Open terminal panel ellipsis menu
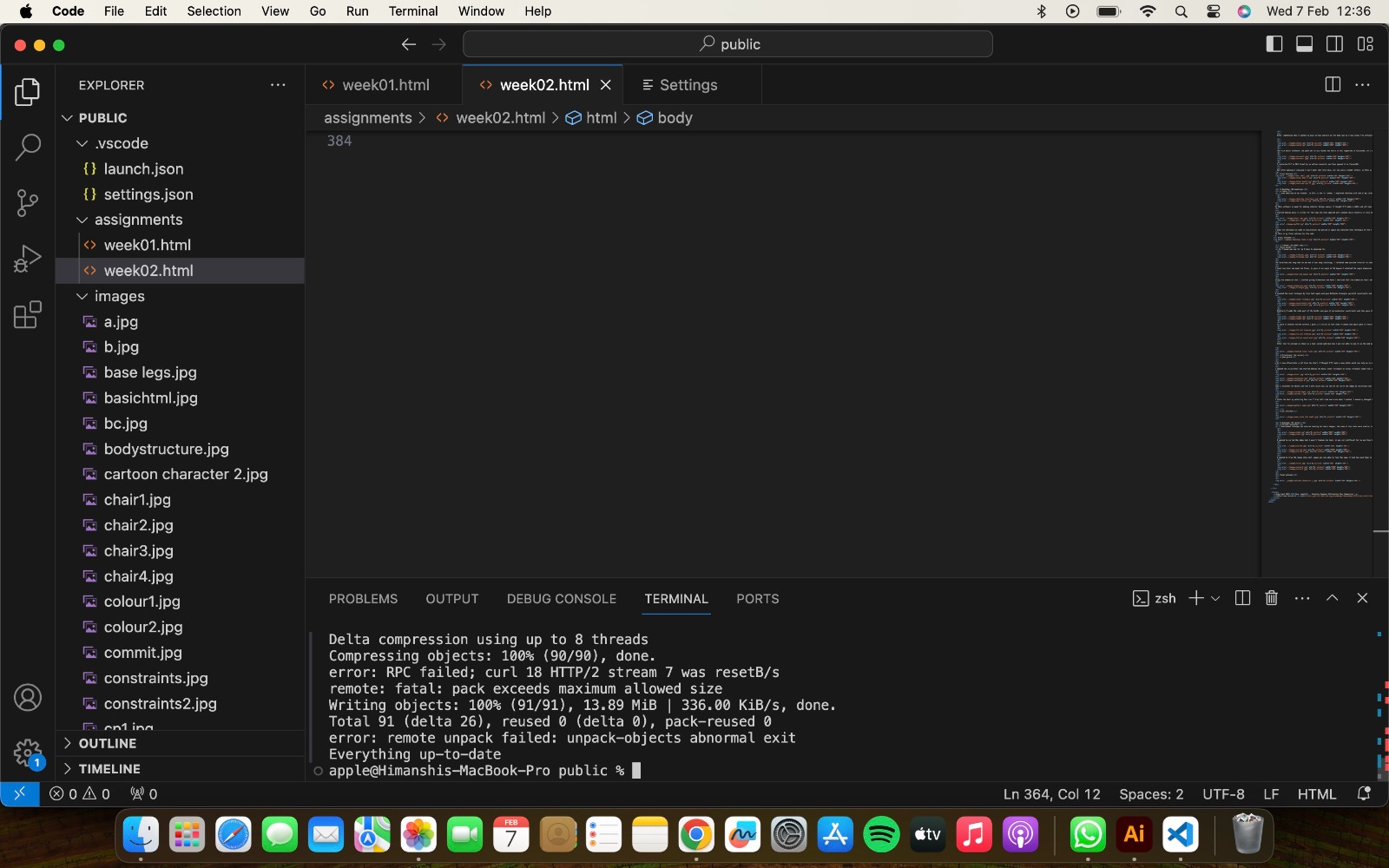This screenshot has width=1389, height=868. [x=1302, y=598]
